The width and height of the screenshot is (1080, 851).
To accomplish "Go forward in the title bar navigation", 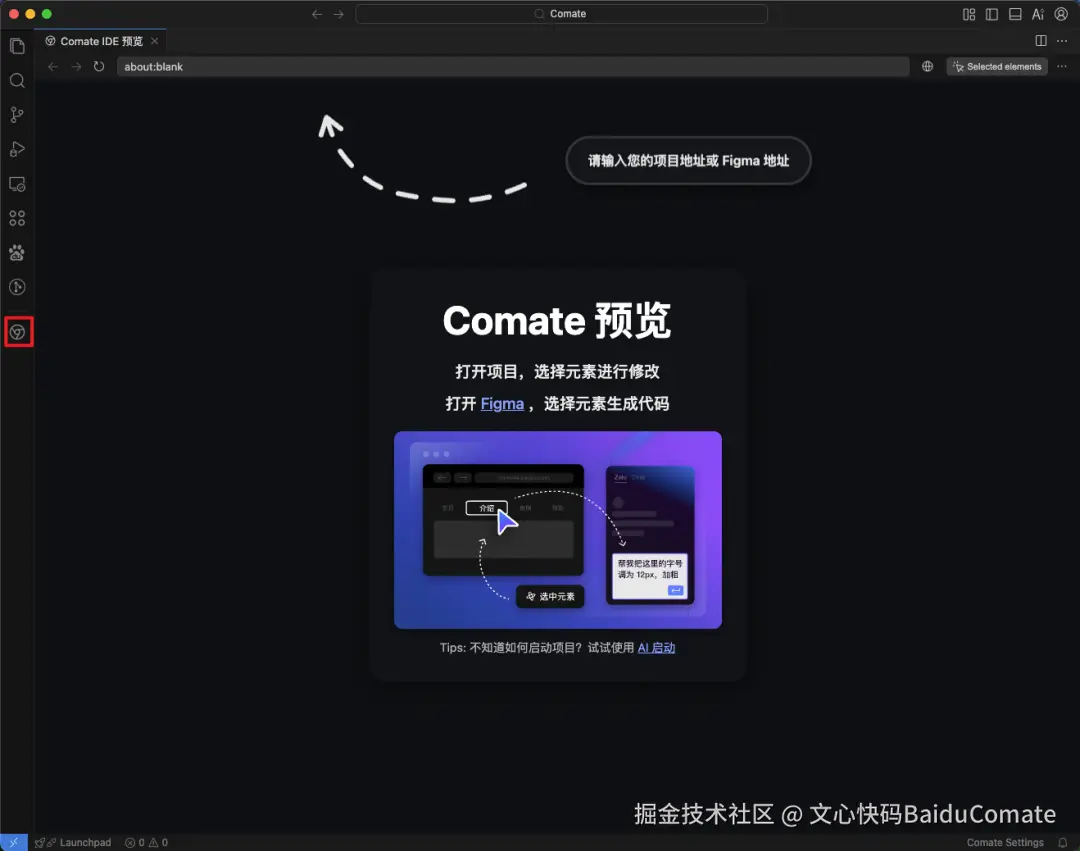I will coord(338,14).
